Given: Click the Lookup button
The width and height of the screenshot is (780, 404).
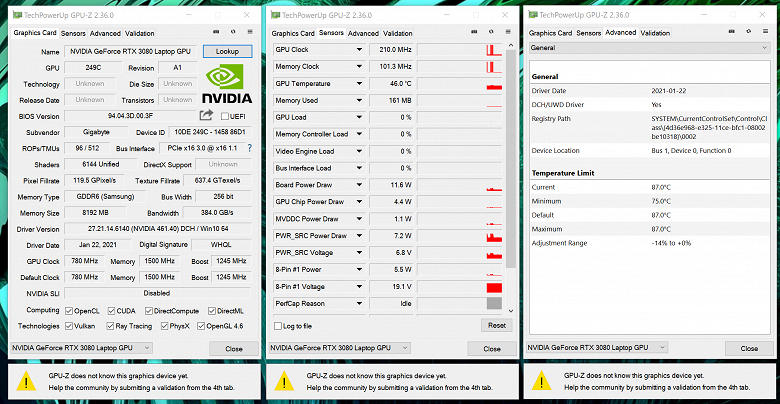Looking at the screenshot, I should [228, 51].
